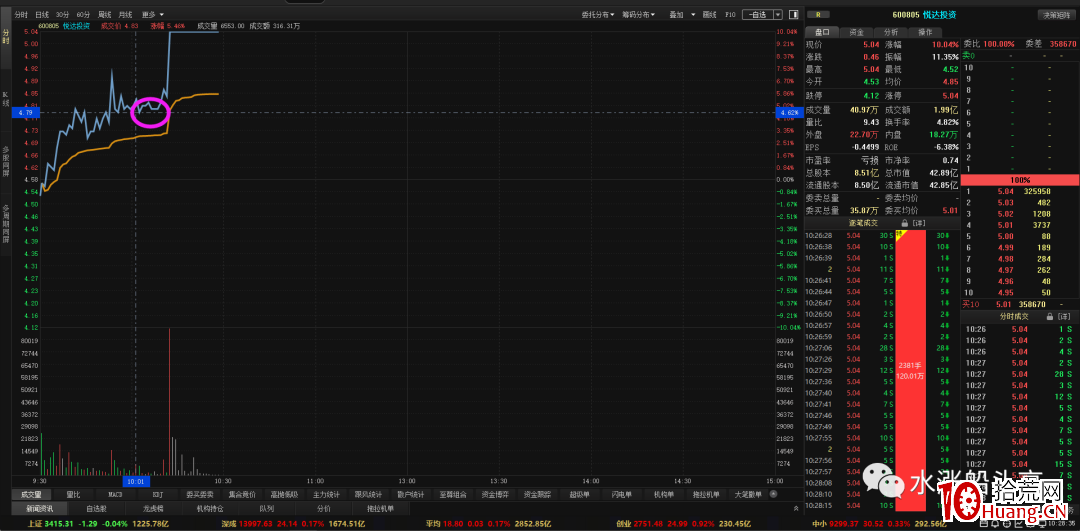This screenshot has height=531, width=1080.
Task: Select the 成交量 indicator tab
Action: click(30, 494)
